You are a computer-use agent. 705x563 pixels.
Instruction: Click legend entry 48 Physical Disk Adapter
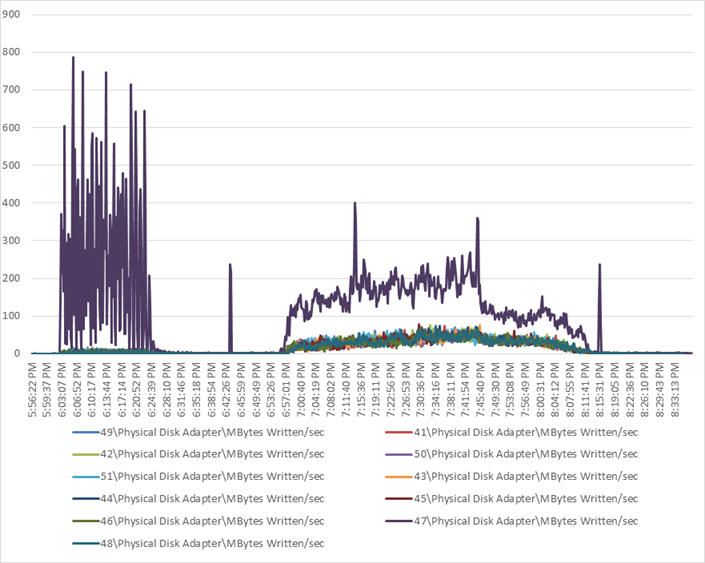point(198,543)
